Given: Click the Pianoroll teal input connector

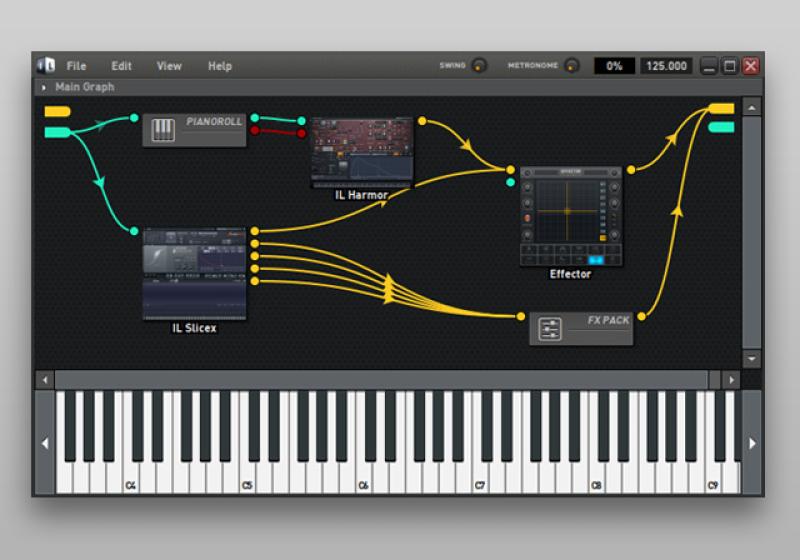Looking at the screenshot, I should click(x=134, y=118).
